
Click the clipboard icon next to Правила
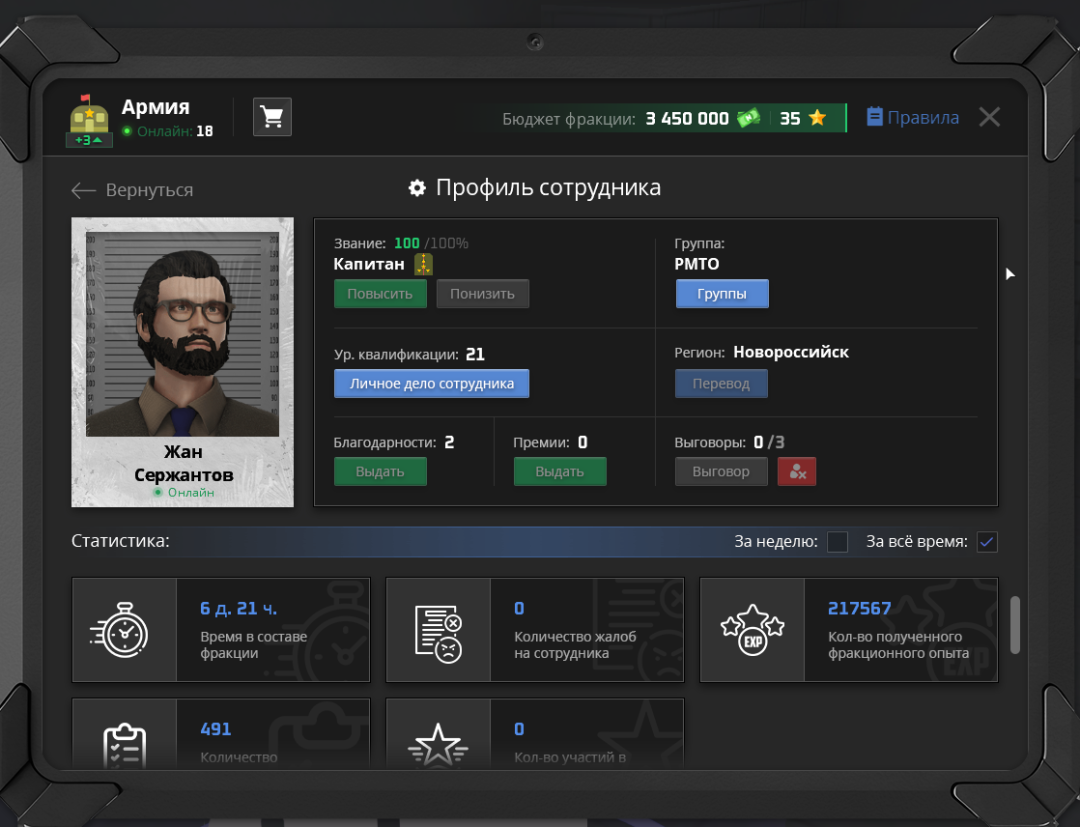pos(874,116)
